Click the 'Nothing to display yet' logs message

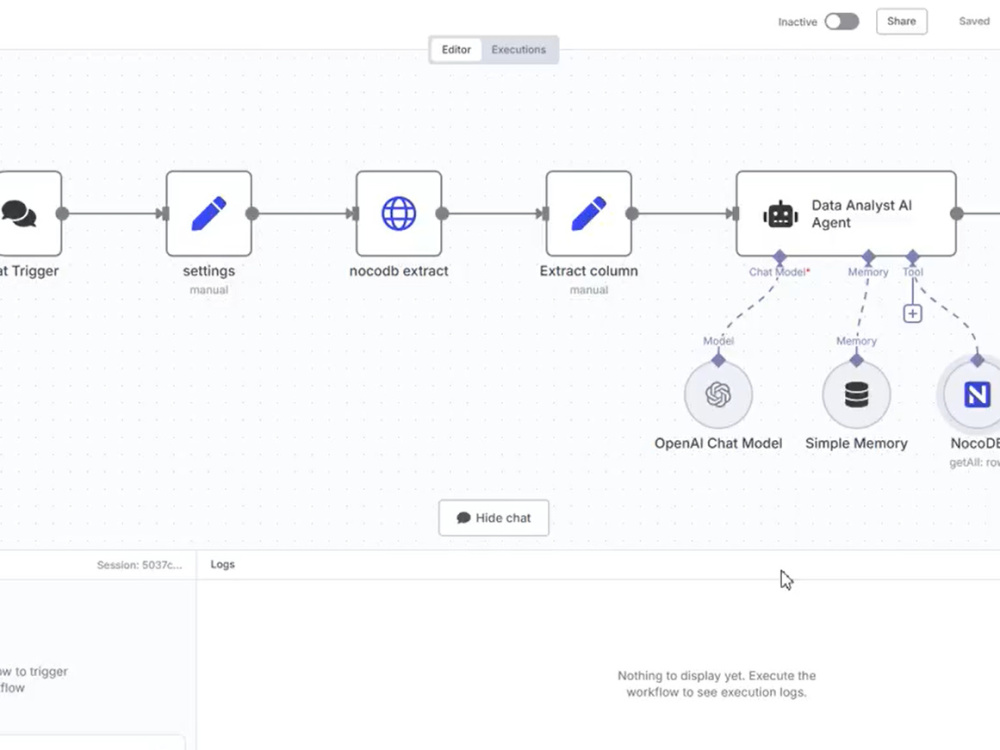[x=716, y=684]
